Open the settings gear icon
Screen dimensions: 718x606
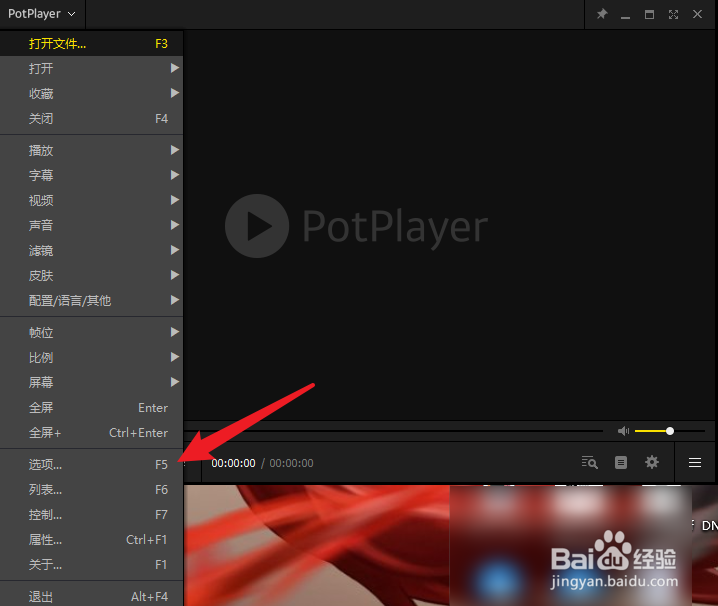pyautogui.click(x=652, y=462)
